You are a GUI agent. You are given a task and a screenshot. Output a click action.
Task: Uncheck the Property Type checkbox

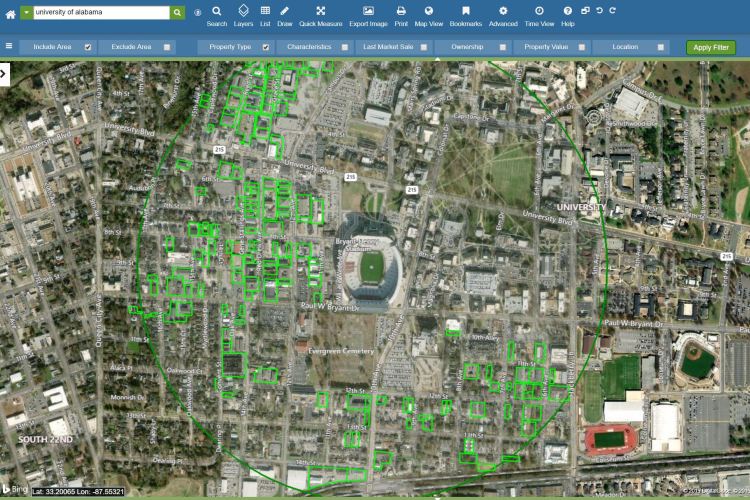point(266,47)
